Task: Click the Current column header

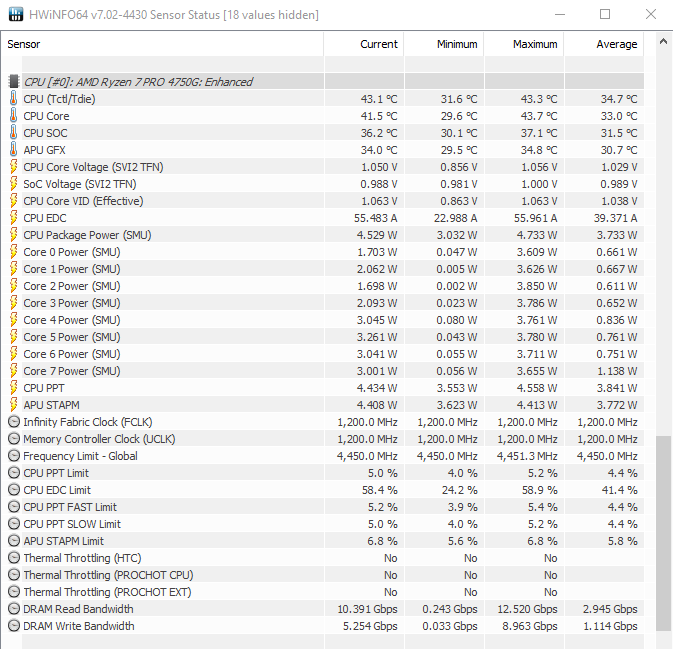Action: pyautogui.click(x=364, y=44)
